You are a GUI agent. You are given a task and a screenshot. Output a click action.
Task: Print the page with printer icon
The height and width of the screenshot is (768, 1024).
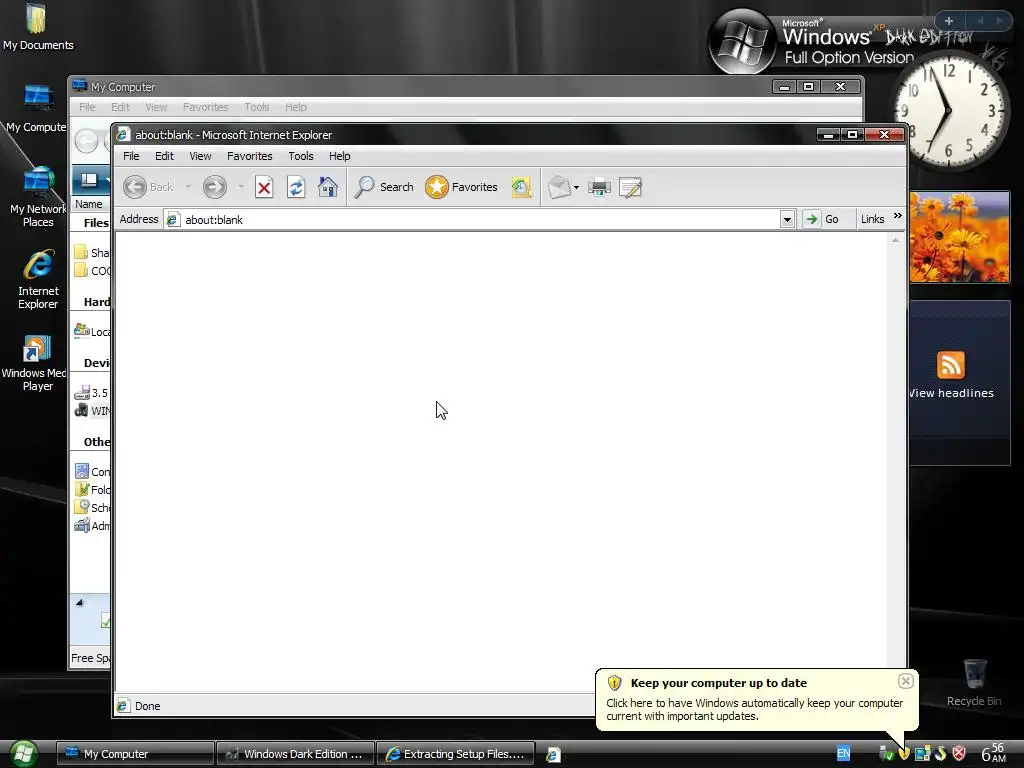coord(599,187)
